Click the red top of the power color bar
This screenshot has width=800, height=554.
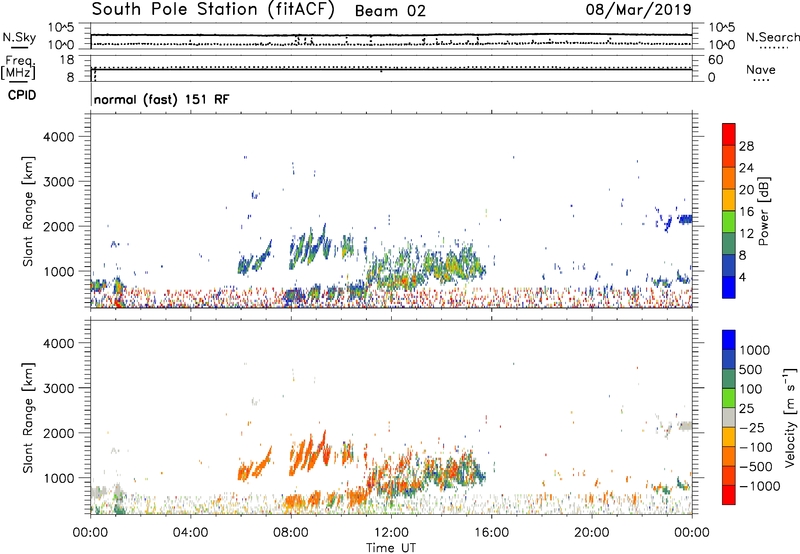(x=729, y=134)
